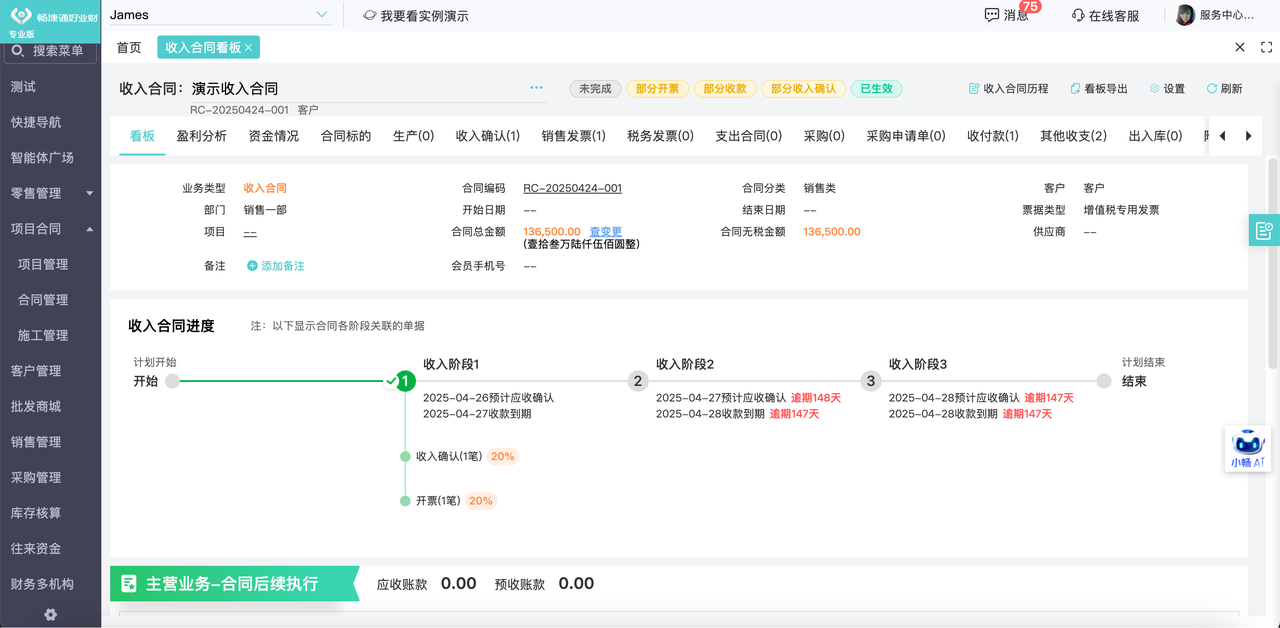This screenshot has width=1280, height=628.
Task: Expand the James account dropdown
Action: 321,15
